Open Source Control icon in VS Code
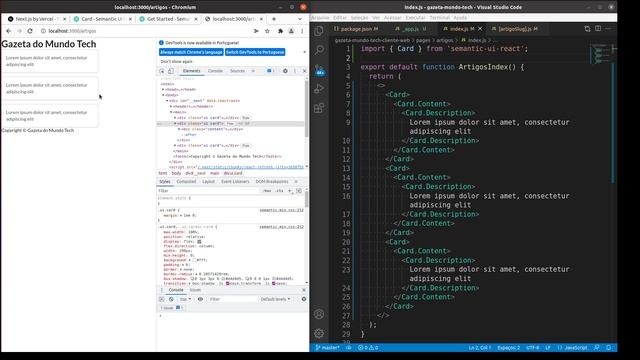 (x=319, y=70)
